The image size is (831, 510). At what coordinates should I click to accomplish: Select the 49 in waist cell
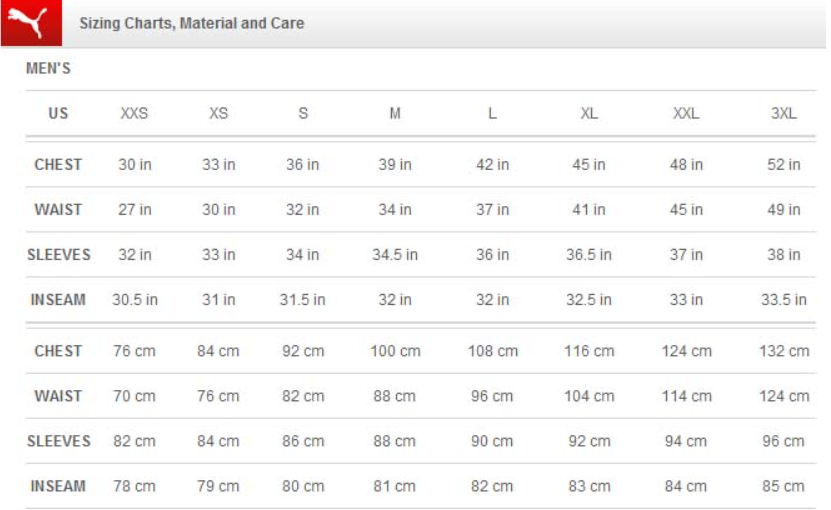click(784, 210)
